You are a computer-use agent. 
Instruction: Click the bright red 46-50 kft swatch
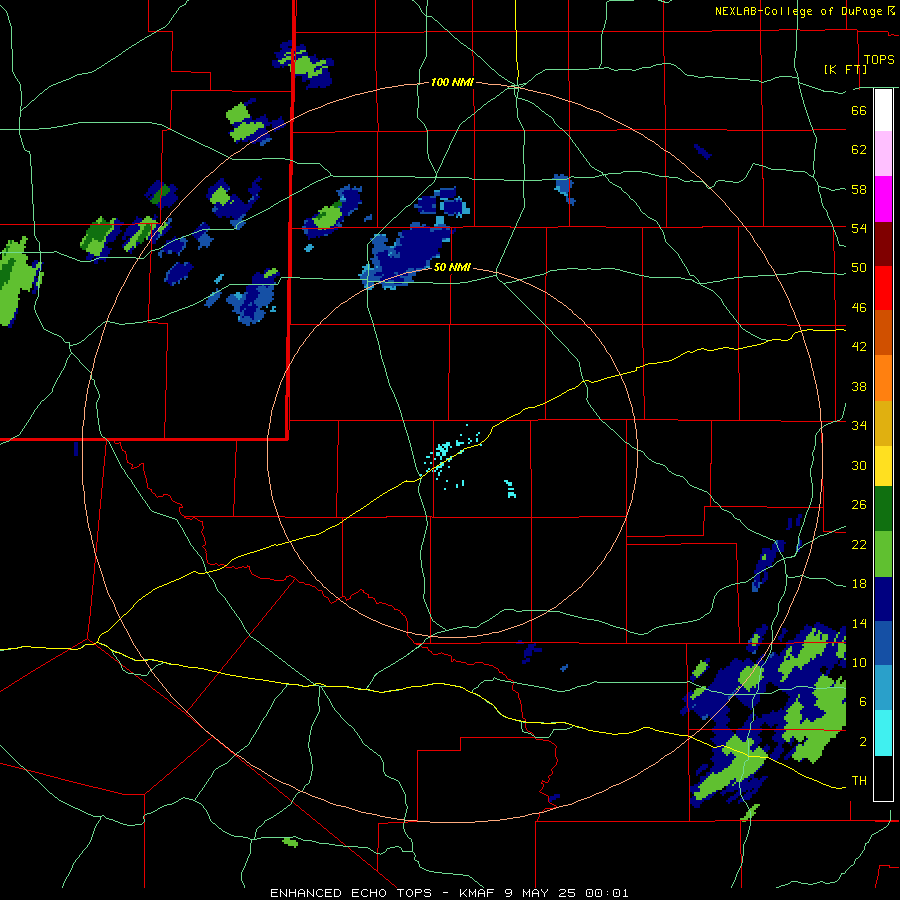point(883,288)
